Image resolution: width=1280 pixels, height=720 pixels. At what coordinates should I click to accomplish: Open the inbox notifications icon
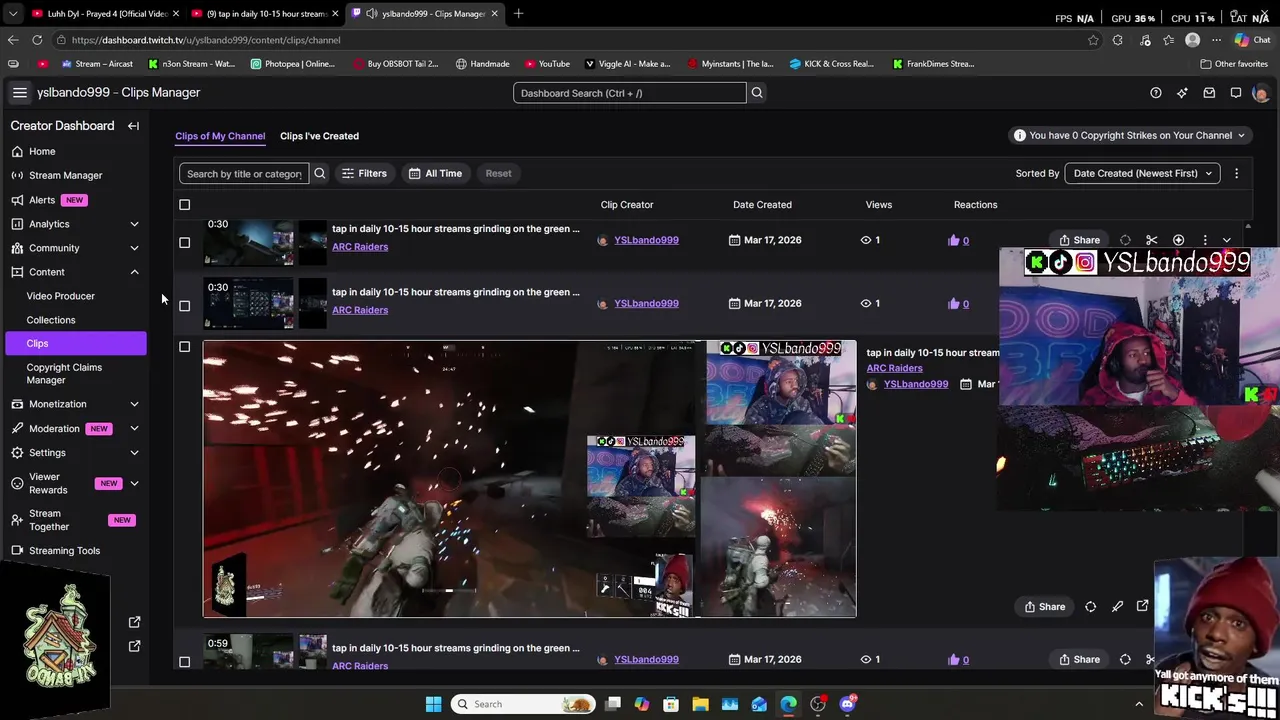pos(1209,93)
